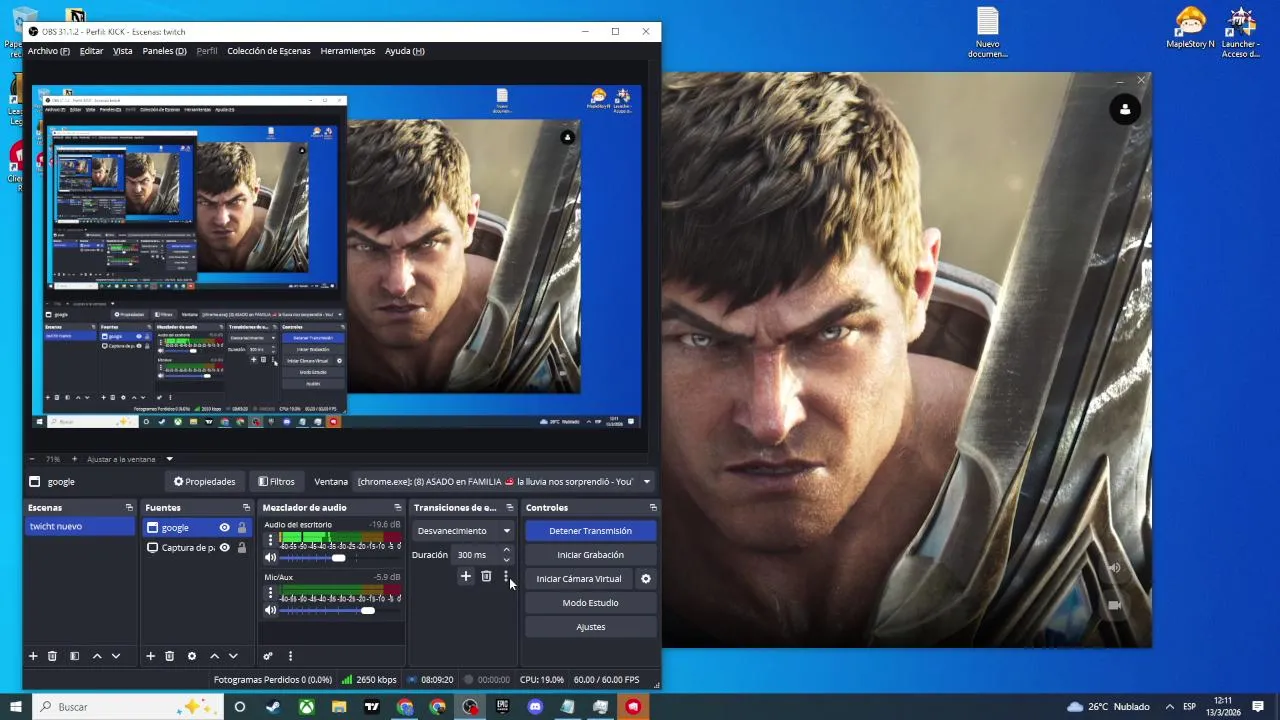Click the 300 ms duration field
The image size is (1280, 720).
tap(475, 555)
